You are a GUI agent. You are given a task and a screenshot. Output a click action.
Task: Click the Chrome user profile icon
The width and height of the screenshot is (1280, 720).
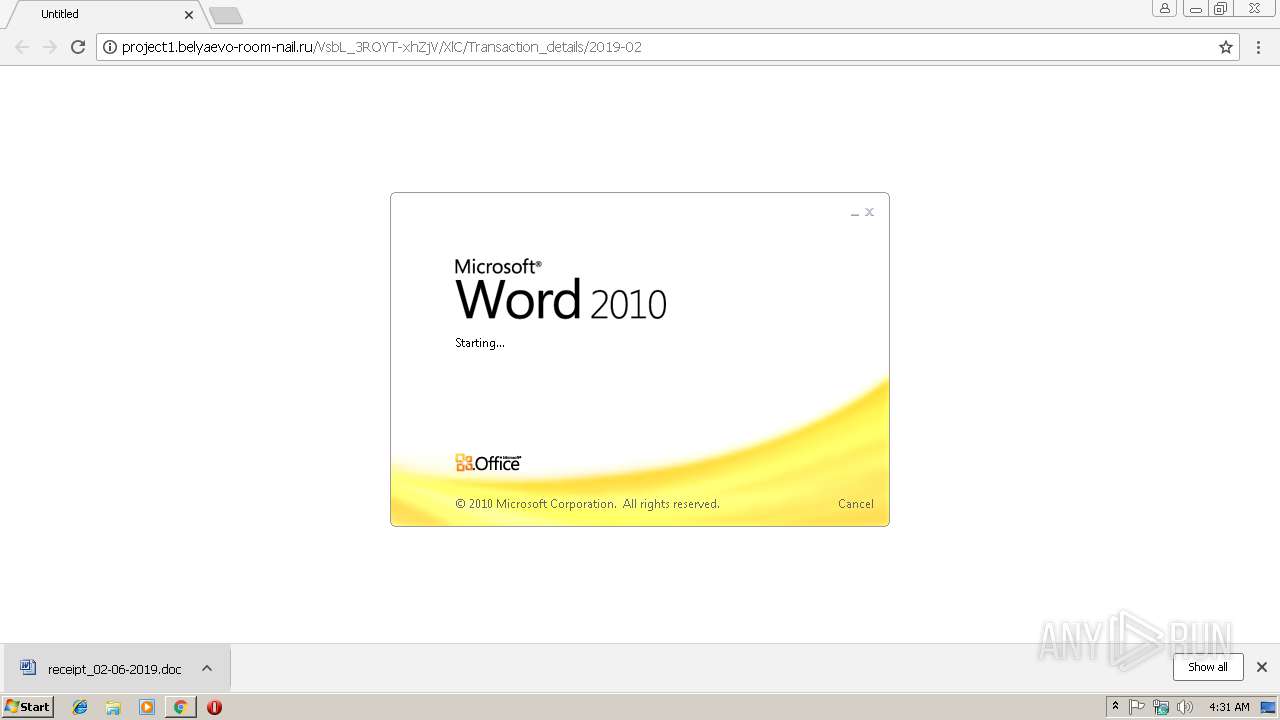(x=1165, y=9)
